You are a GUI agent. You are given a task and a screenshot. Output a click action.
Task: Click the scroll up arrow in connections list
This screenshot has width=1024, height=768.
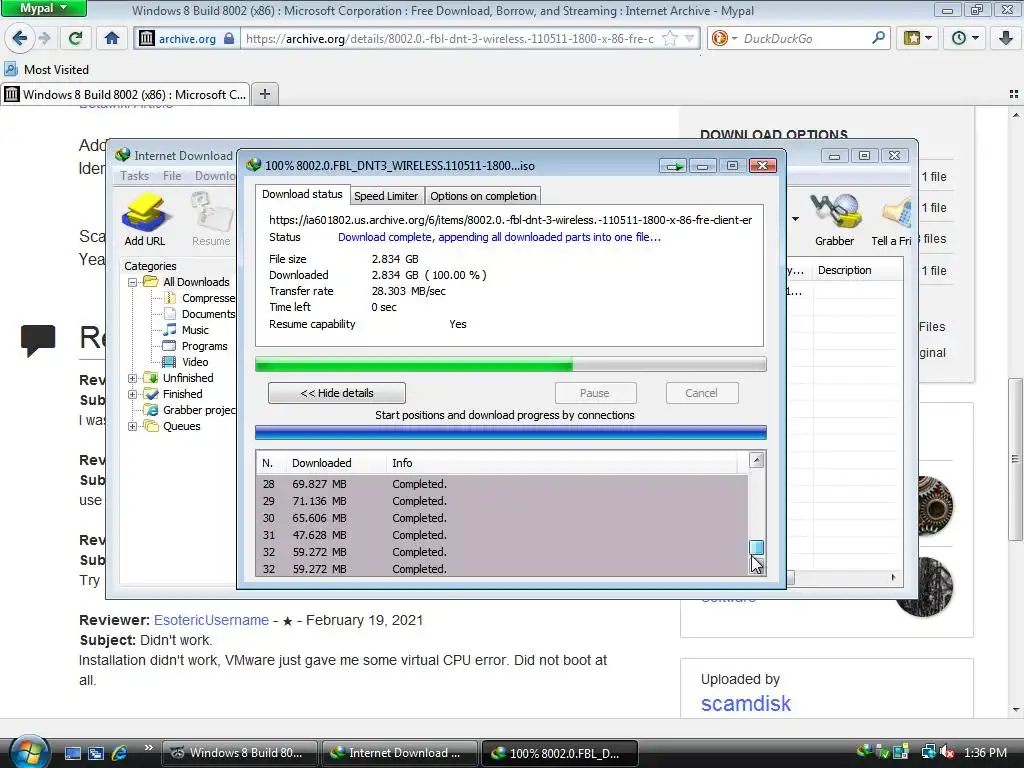756,460
